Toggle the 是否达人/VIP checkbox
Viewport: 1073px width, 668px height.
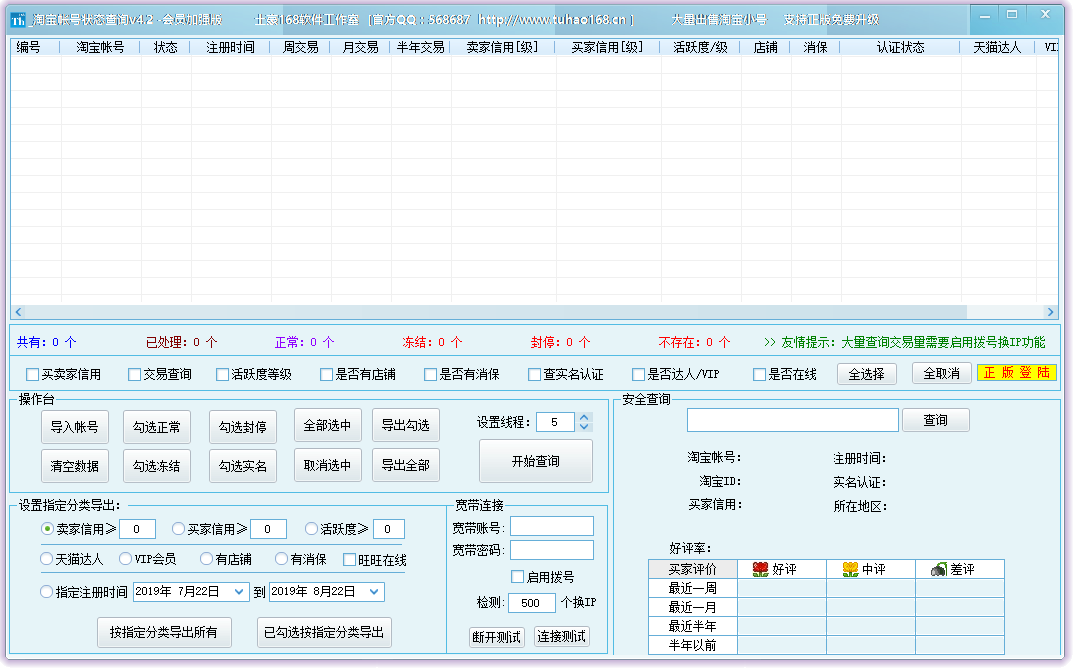(x=638, y=374)
